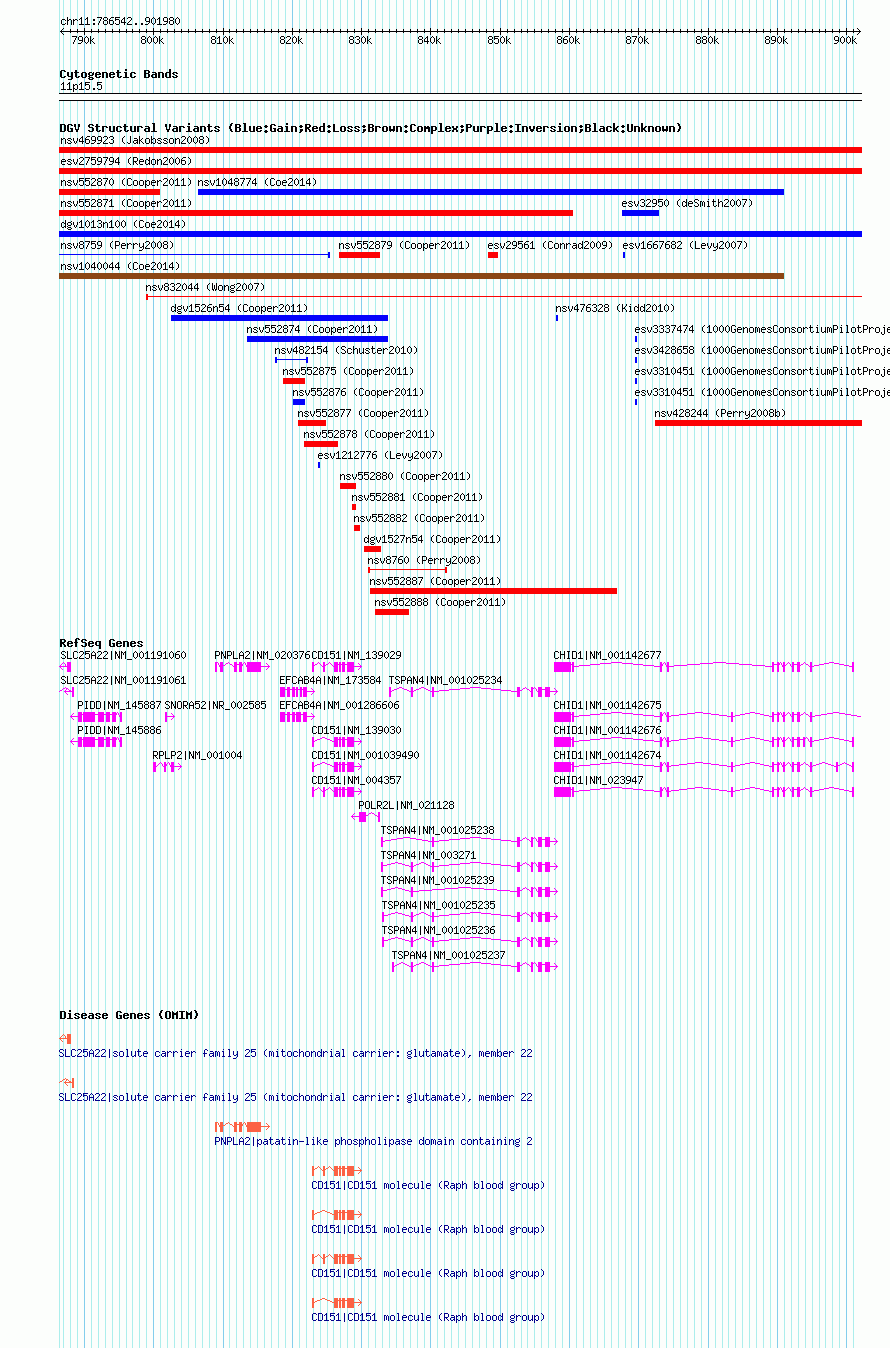Screen dimensions: 890x1348
Task: Click the long red bar under nsv552887
Action: tap(493, 591)
